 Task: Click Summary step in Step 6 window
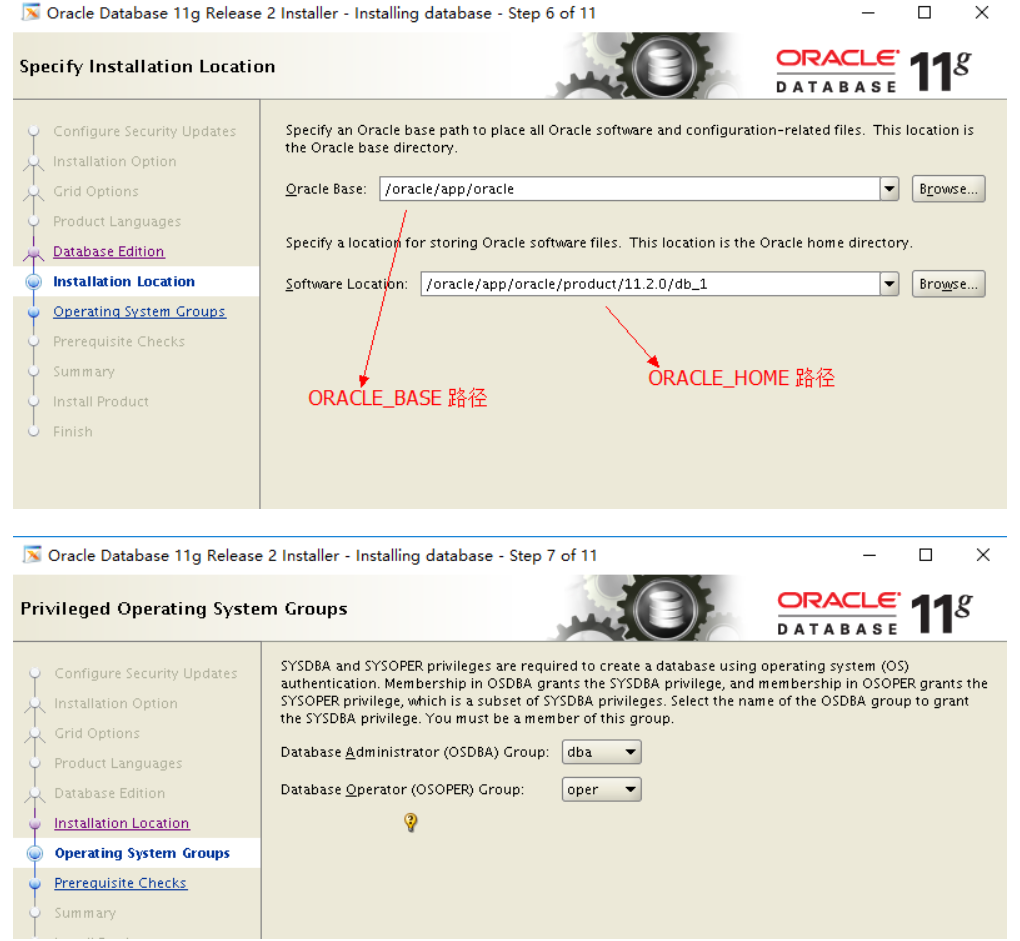pyautogui.click(x=84, y=372)
